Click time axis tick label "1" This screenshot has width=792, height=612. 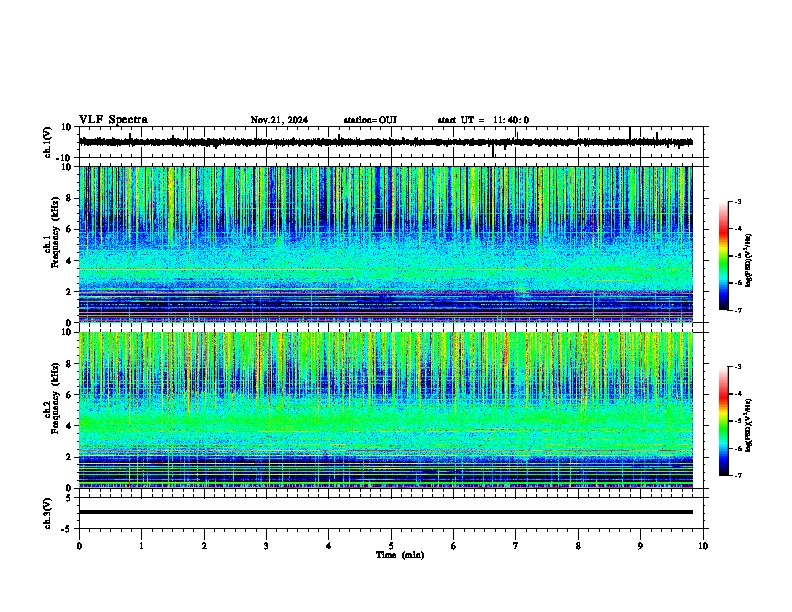[142, 546]
